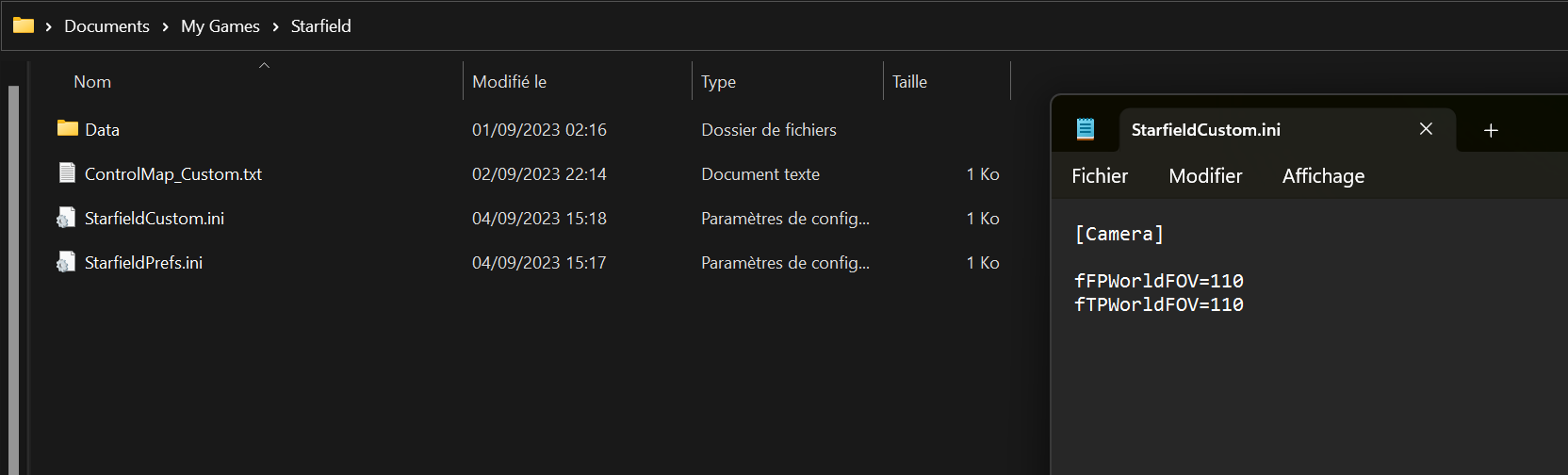Navigate to Documents breadcrumb
This screenshot has width=1568, height=475.
click(106, 26)
